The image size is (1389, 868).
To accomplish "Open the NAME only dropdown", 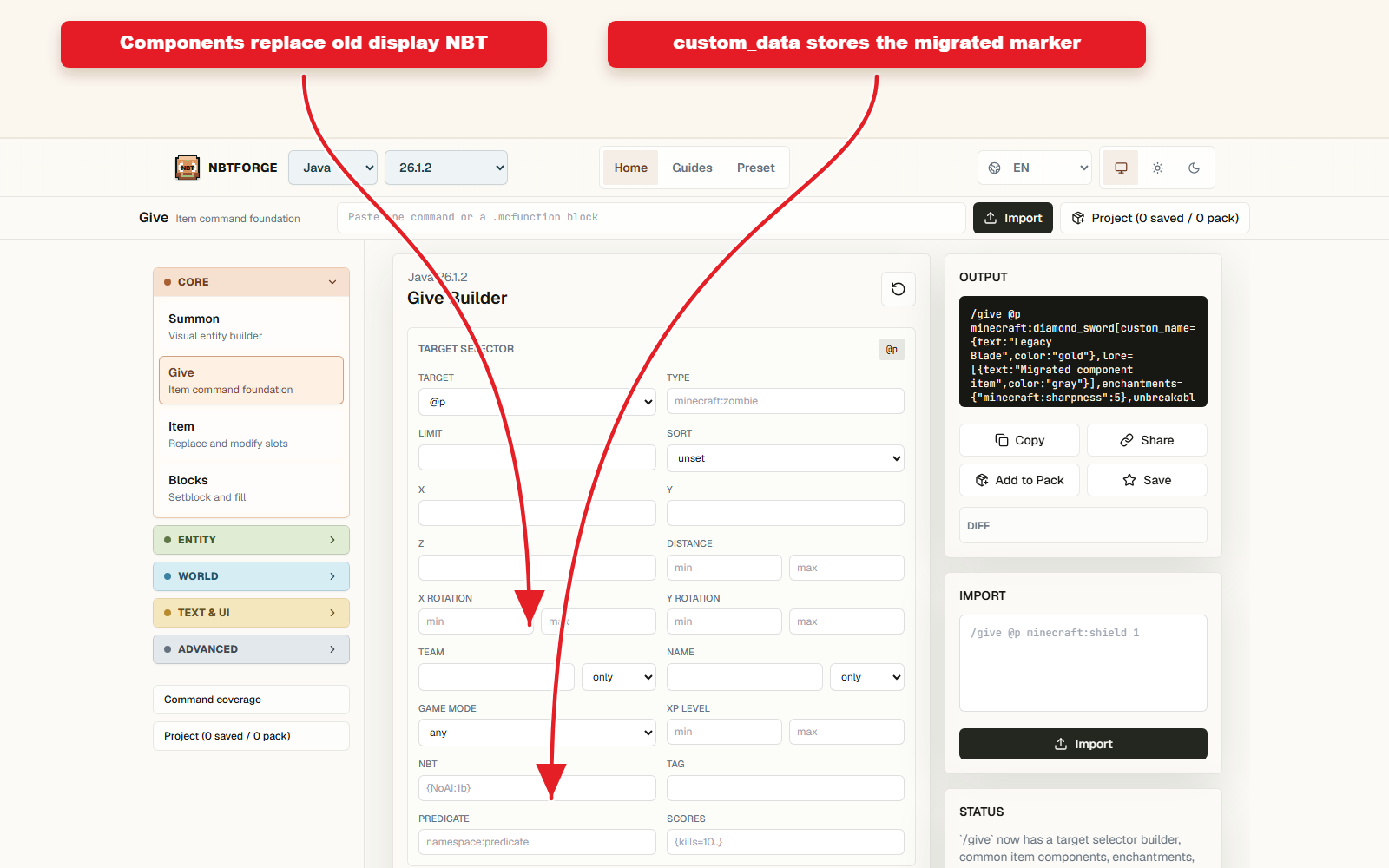I will [x=867, y=677].
